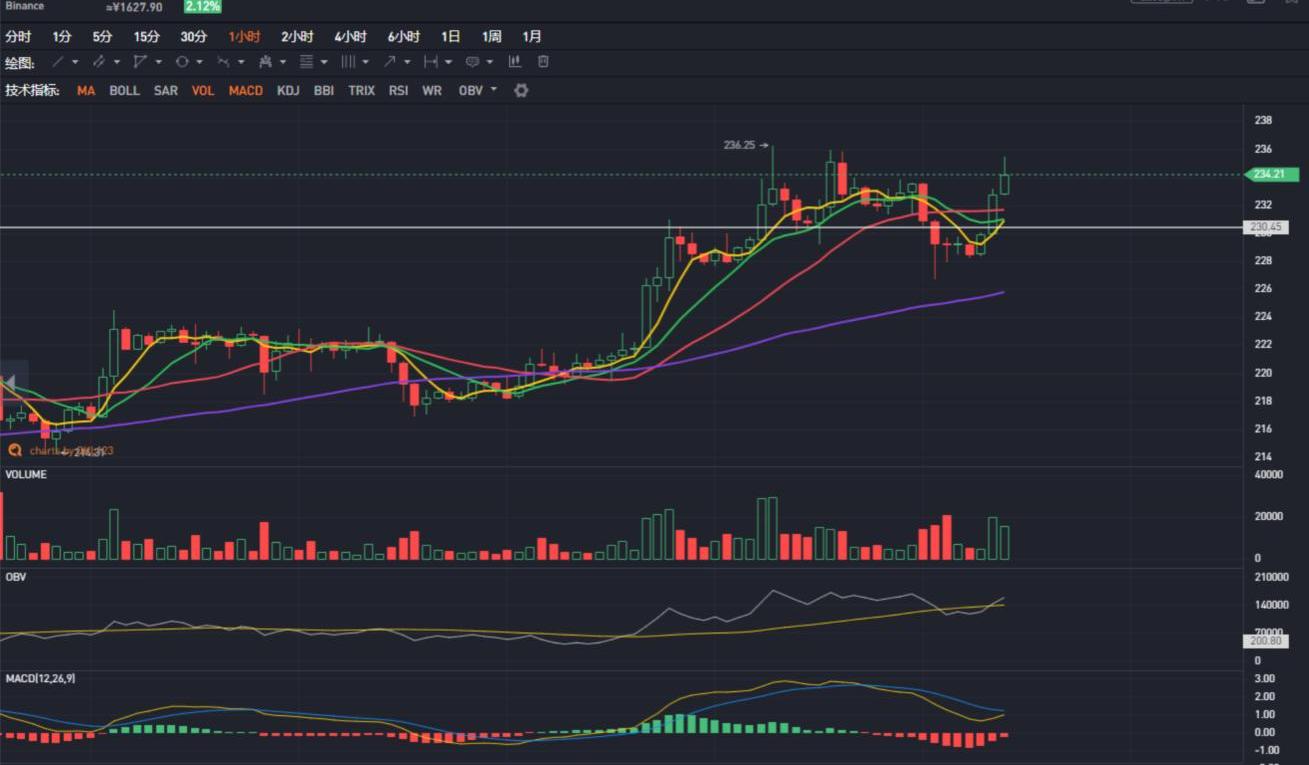
Task: Choose the circle shape drawing tool
Action: (x=182, y=62)
